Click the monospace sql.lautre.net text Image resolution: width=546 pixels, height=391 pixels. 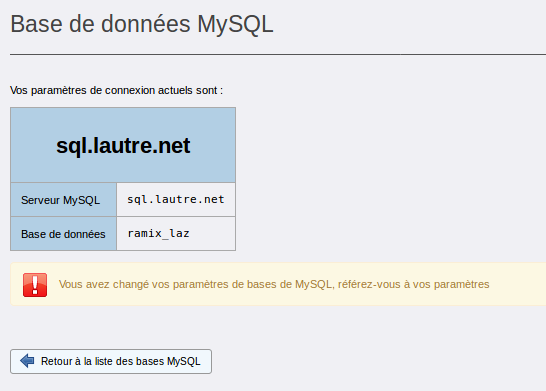[176, 200]
